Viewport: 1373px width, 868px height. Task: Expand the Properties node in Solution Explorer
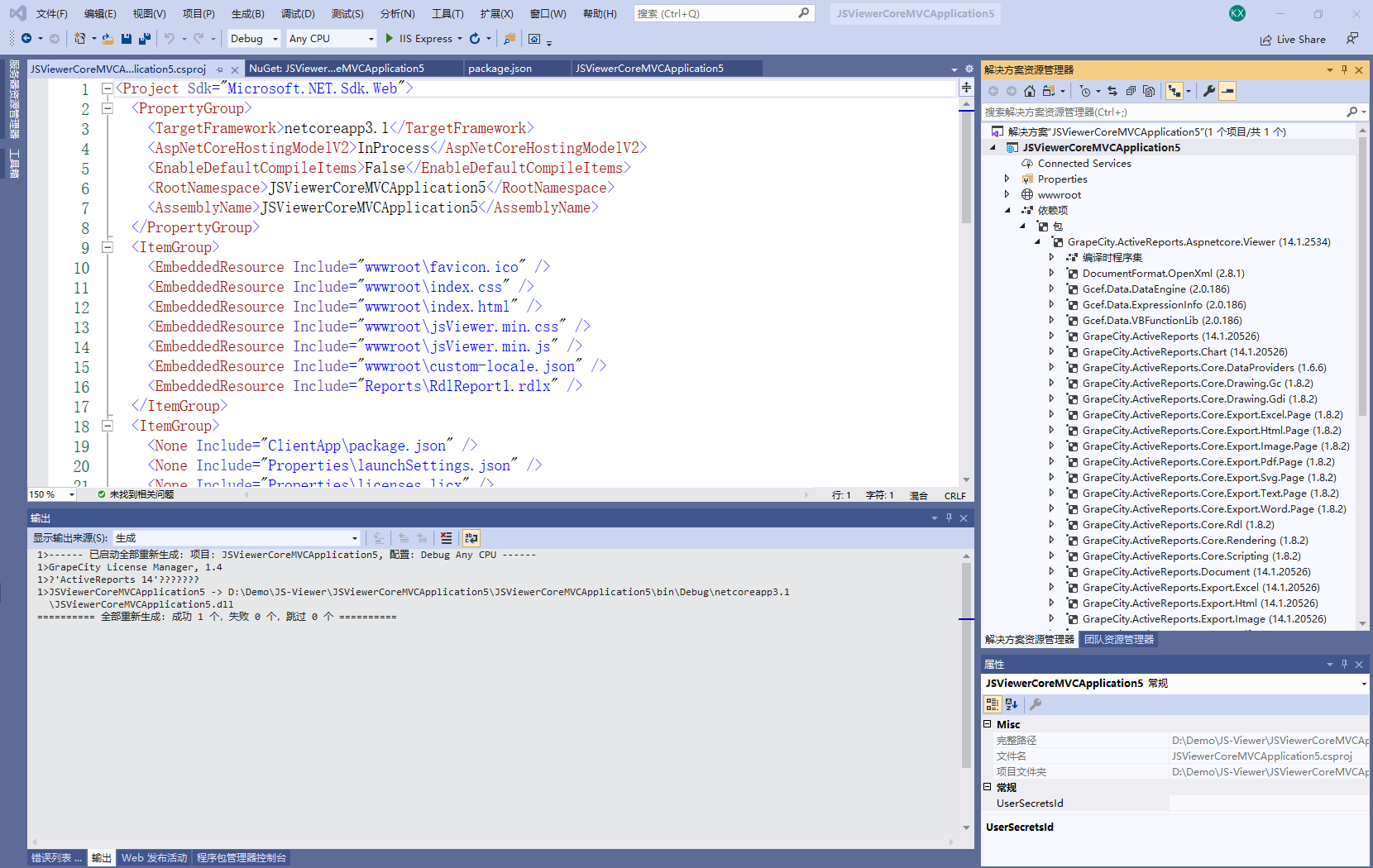[x=1007, y=179]
